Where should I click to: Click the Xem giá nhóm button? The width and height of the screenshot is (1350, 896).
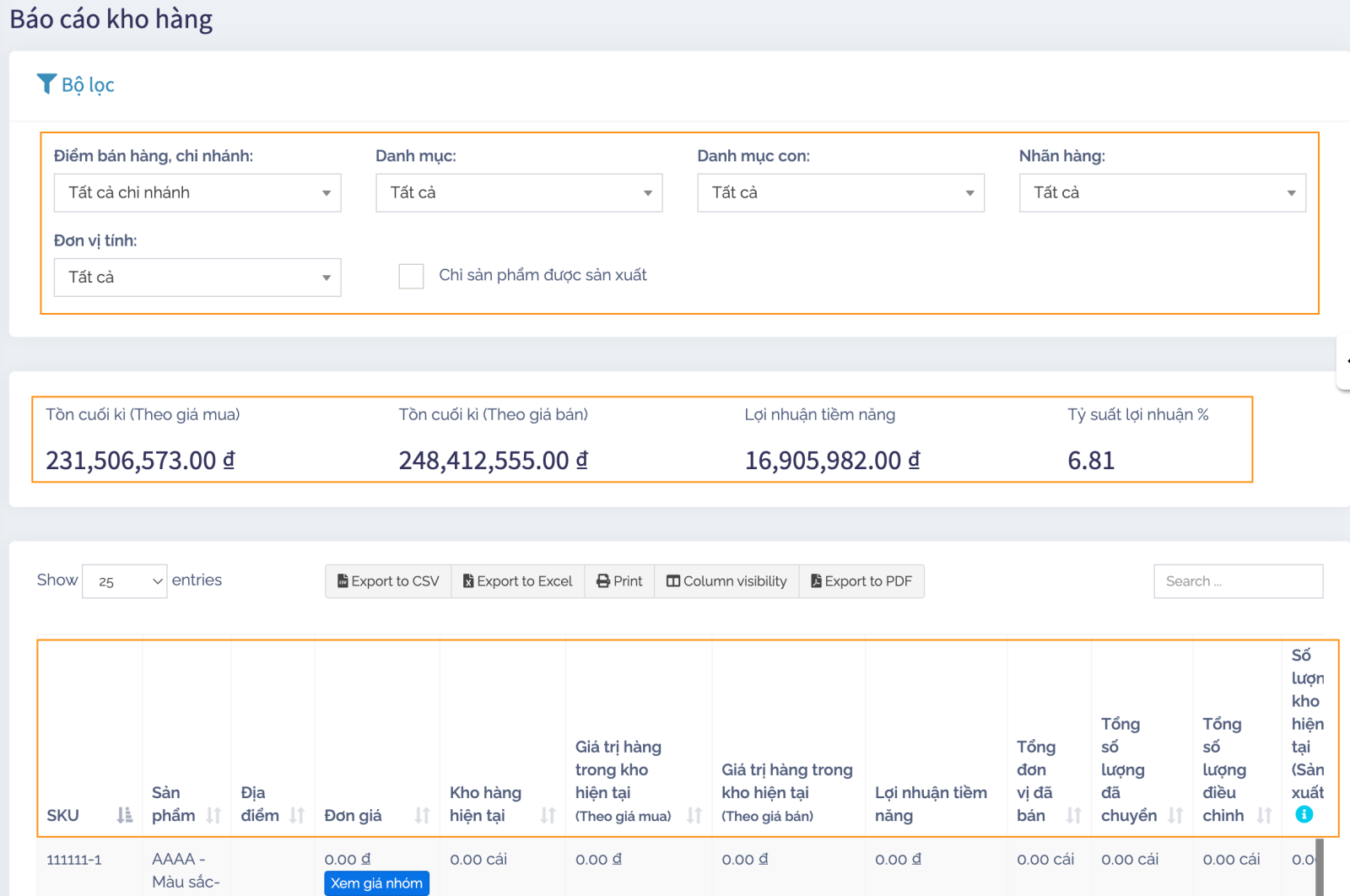coord(376,883)
